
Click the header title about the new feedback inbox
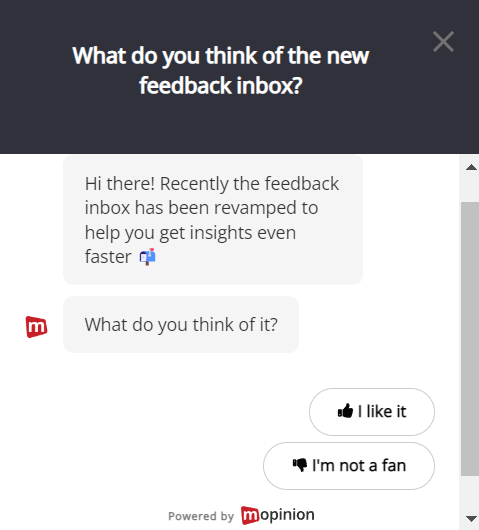point(220,70)
